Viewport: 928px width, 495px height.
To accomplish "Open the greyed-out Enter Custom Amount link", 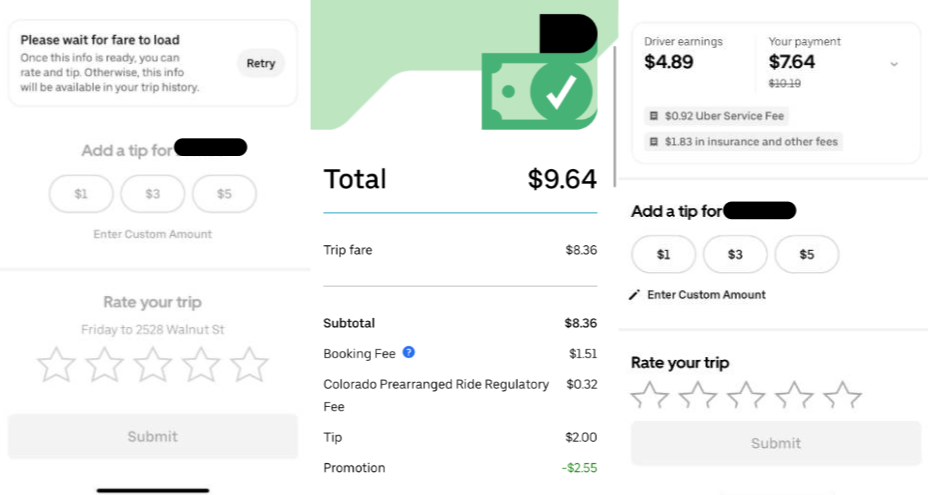I will click(x=152, y=234).
